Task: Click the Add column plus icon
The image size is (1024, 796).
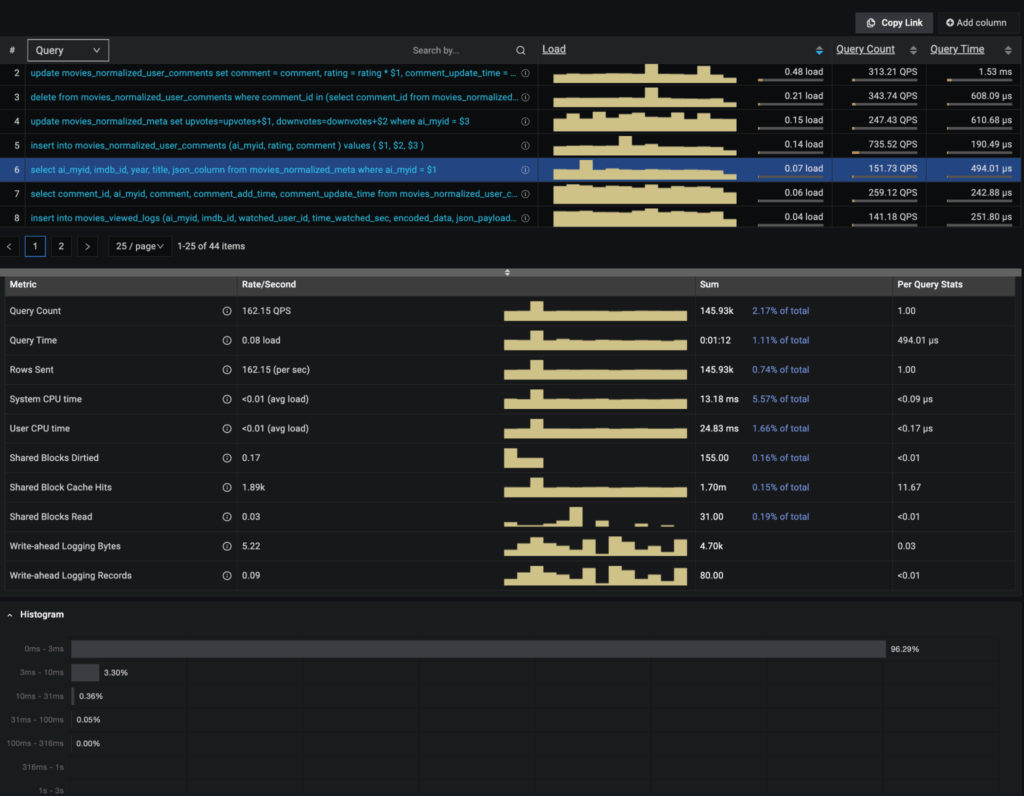Action: 948,22
